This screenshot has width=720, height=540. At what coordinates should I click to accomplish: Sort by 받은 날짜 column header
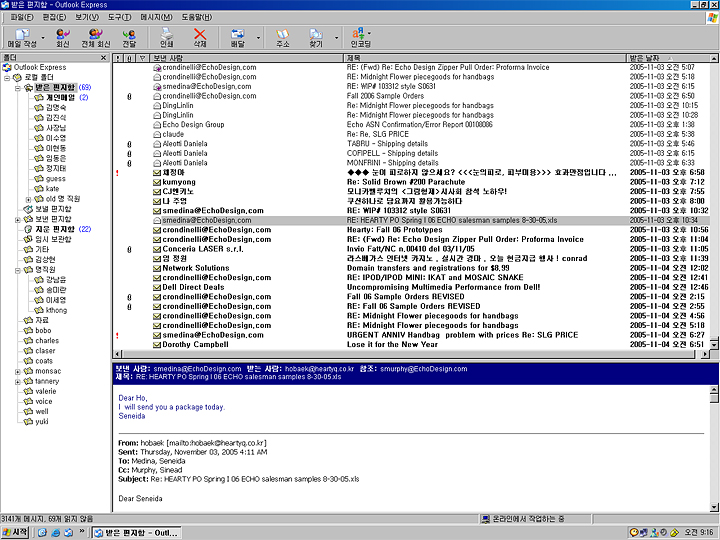coord(668,58)
